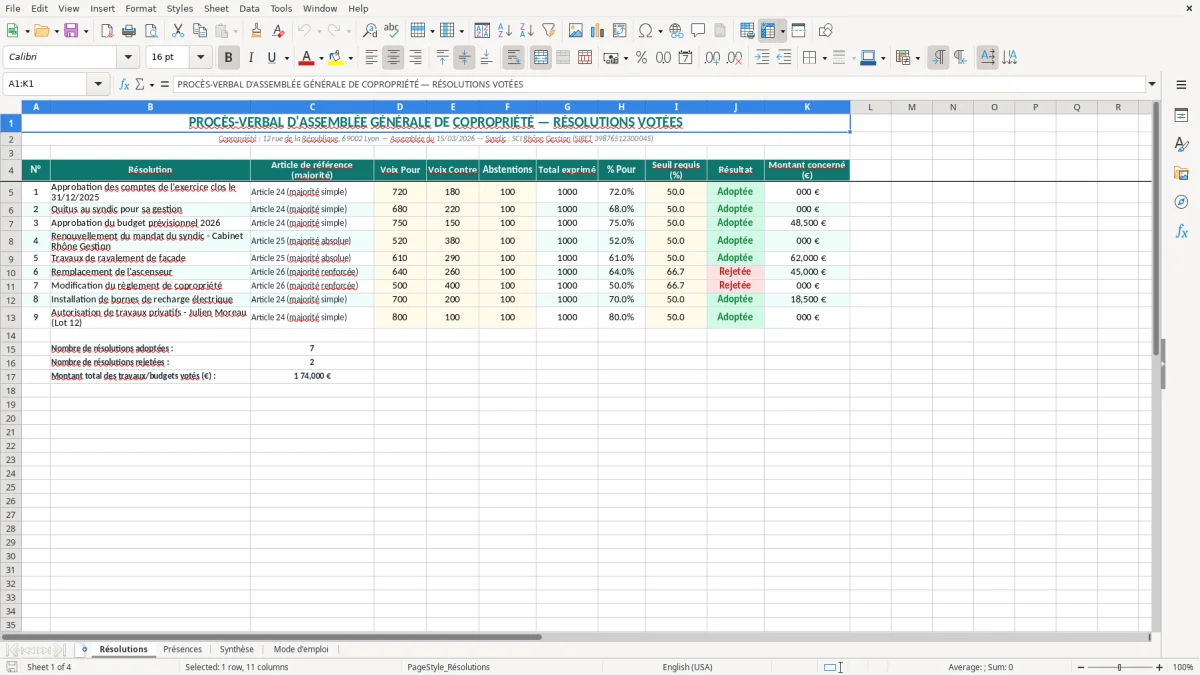
Task: Open the Save button dropdown arrow
Action: pyautogui.click(x=85, y=31)
